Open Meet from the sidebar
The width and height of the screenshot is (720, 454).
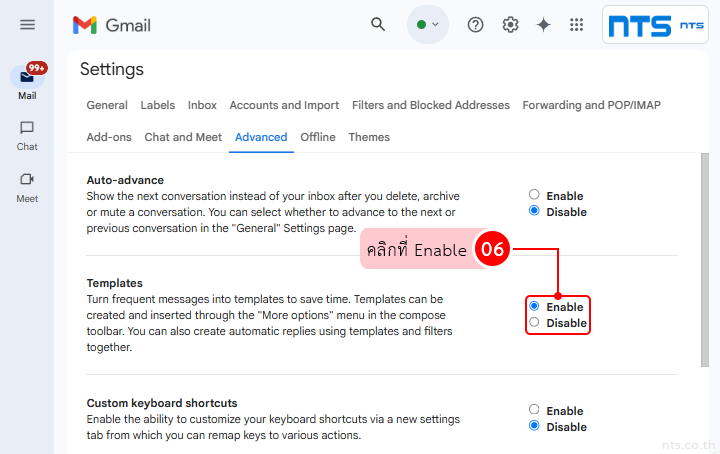click(x=27, y=186)
